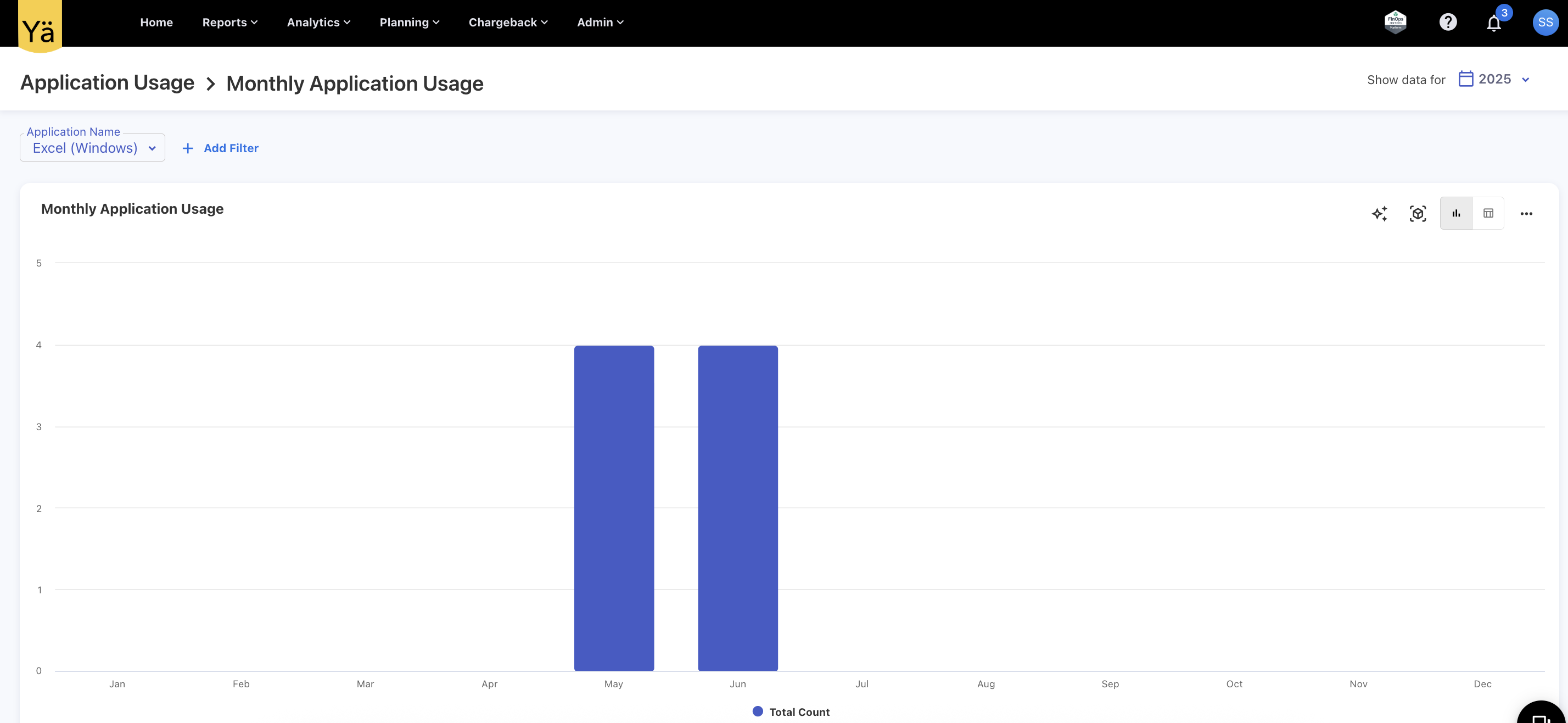
Task: Click the AI sparkle insights icon
Action: 1379,213
